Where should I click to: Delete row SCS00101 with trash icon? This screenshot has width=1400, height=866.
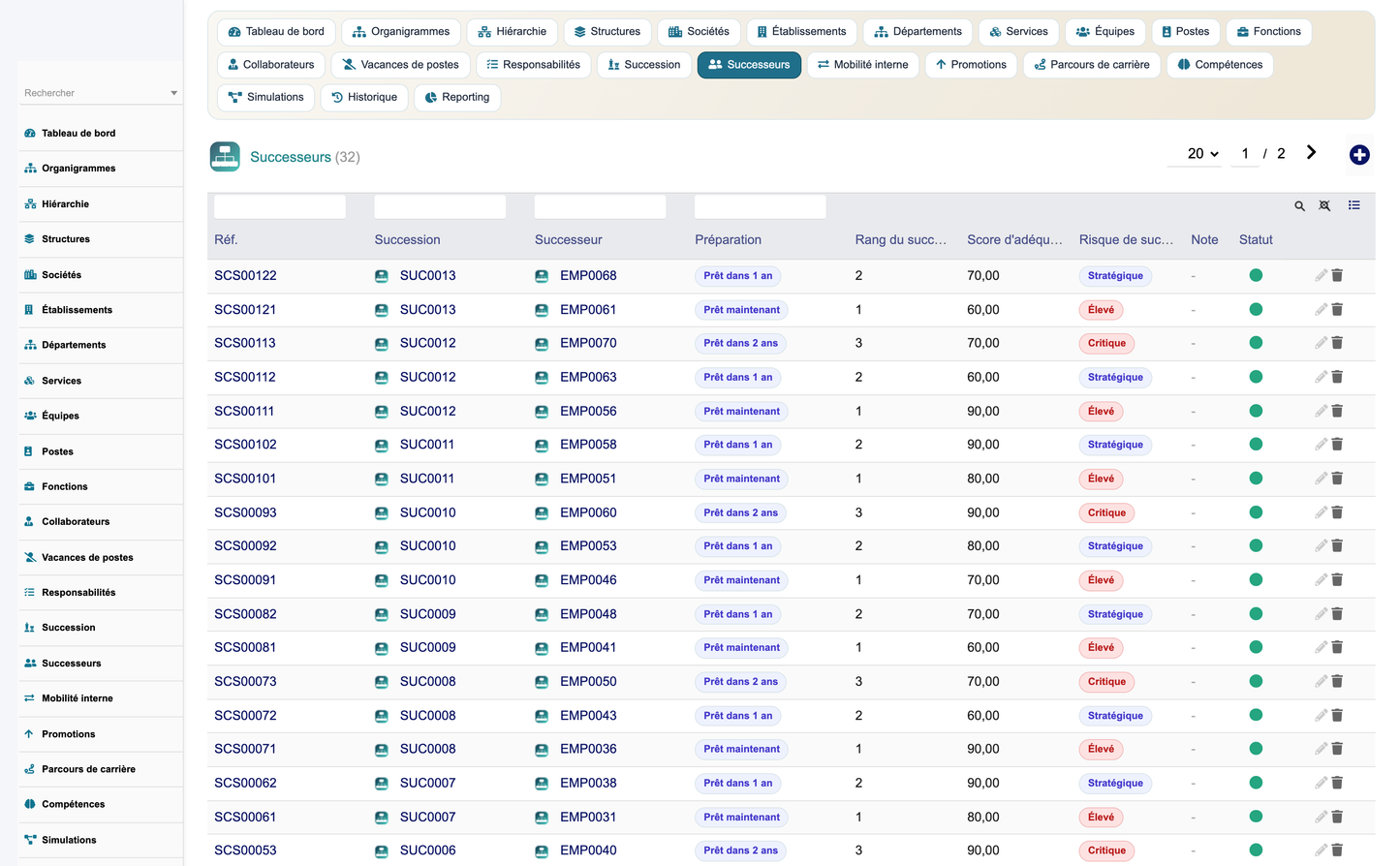(1337, 479)
